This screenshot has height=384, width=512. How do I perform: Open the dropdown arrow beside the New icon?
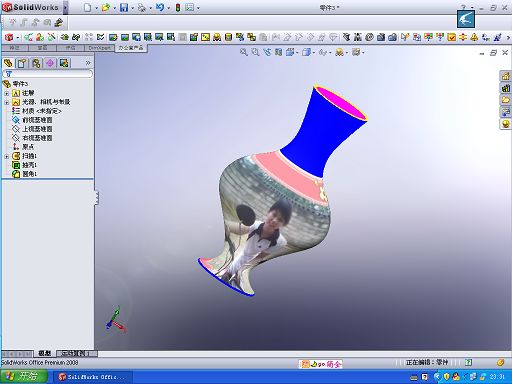(x=96, y=8)
